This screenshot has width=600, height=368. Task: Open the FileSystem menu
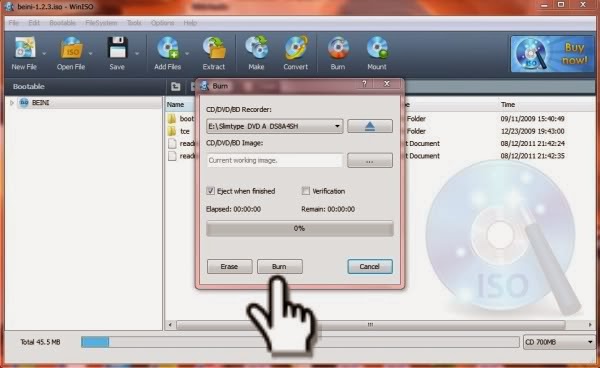tap(101, 23)
